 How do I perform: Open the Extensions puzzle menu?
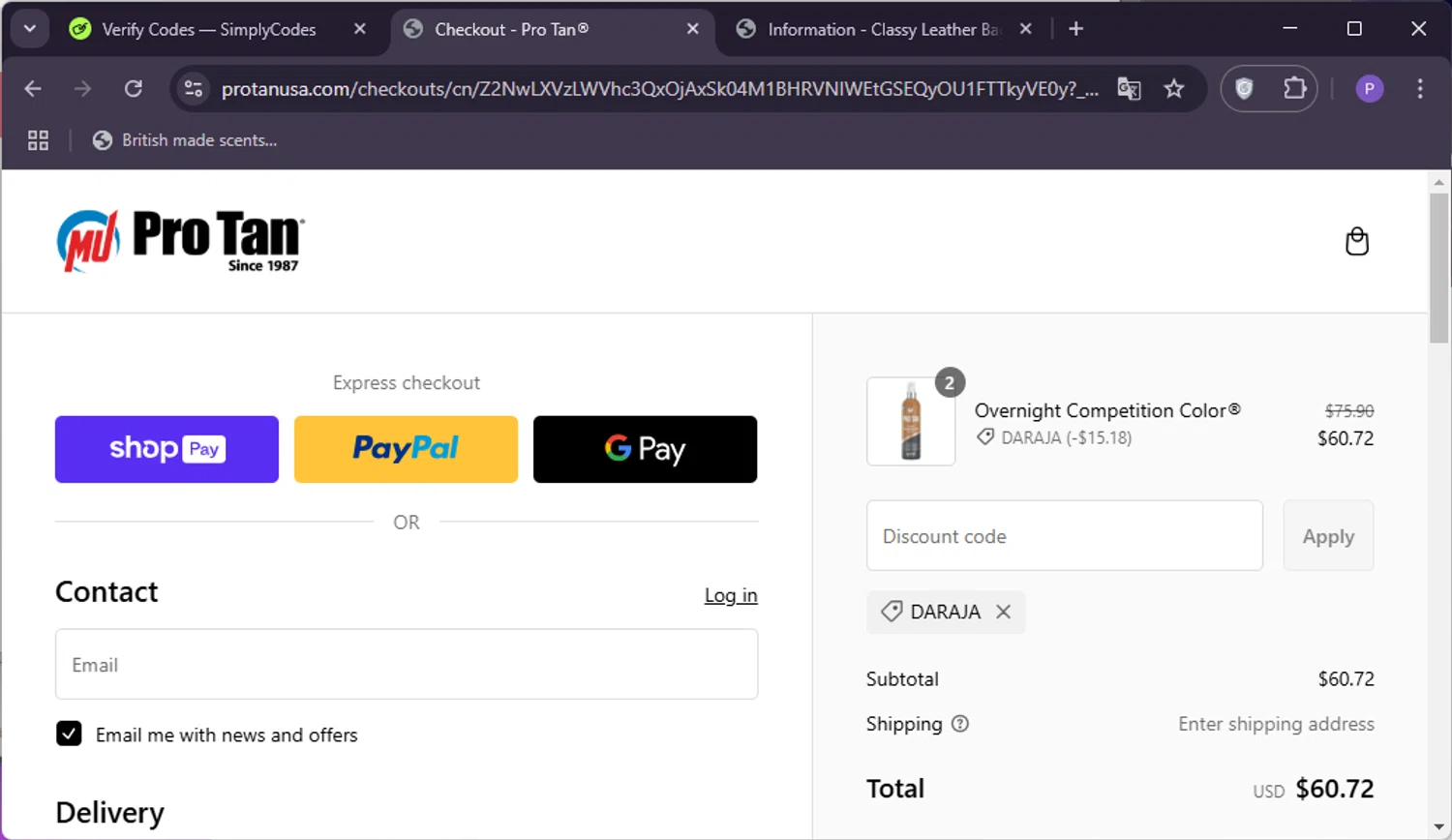pos(1294,89)
